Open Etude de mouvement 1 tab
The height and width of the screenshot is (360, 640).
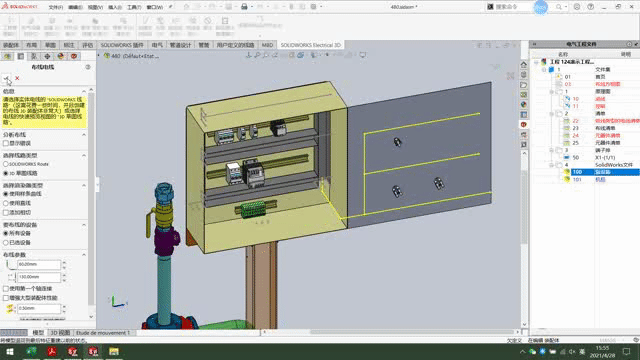[103, 333]
